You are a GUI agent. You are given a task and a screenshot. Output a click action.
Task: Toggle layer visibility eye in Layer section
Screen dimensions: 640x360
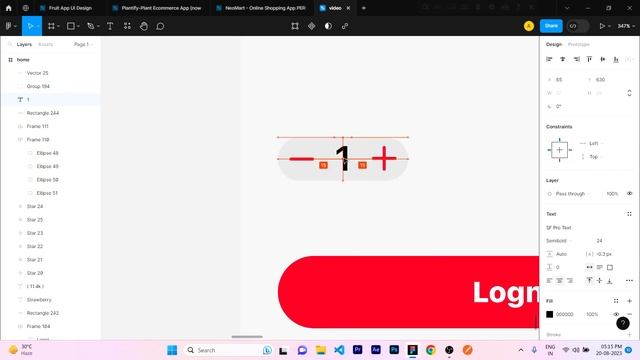(x=629, y=193)
